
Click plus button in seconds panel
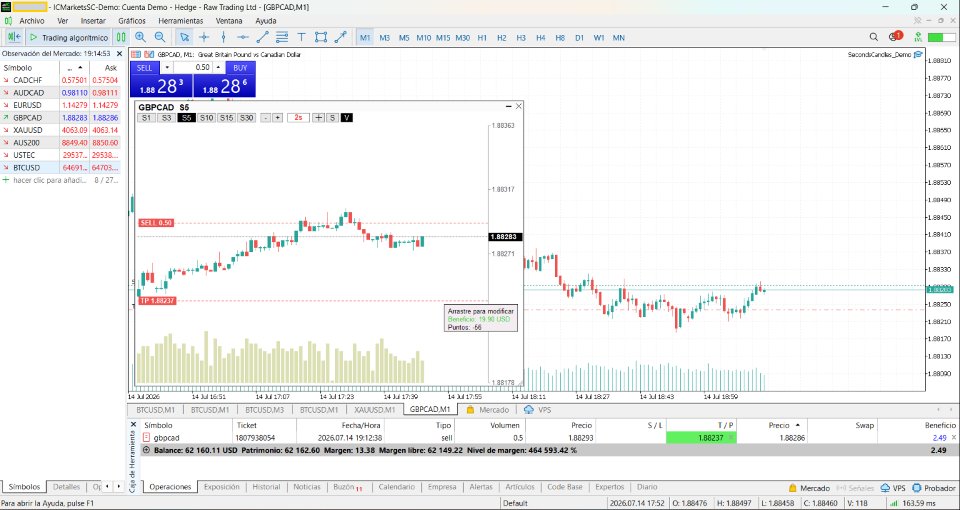coord(277,118)
